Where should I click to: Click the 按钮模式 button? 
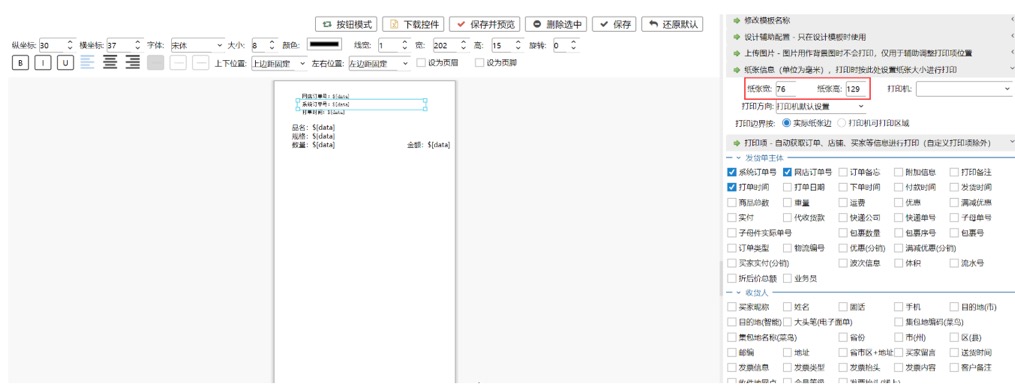(x=346, y=25)
